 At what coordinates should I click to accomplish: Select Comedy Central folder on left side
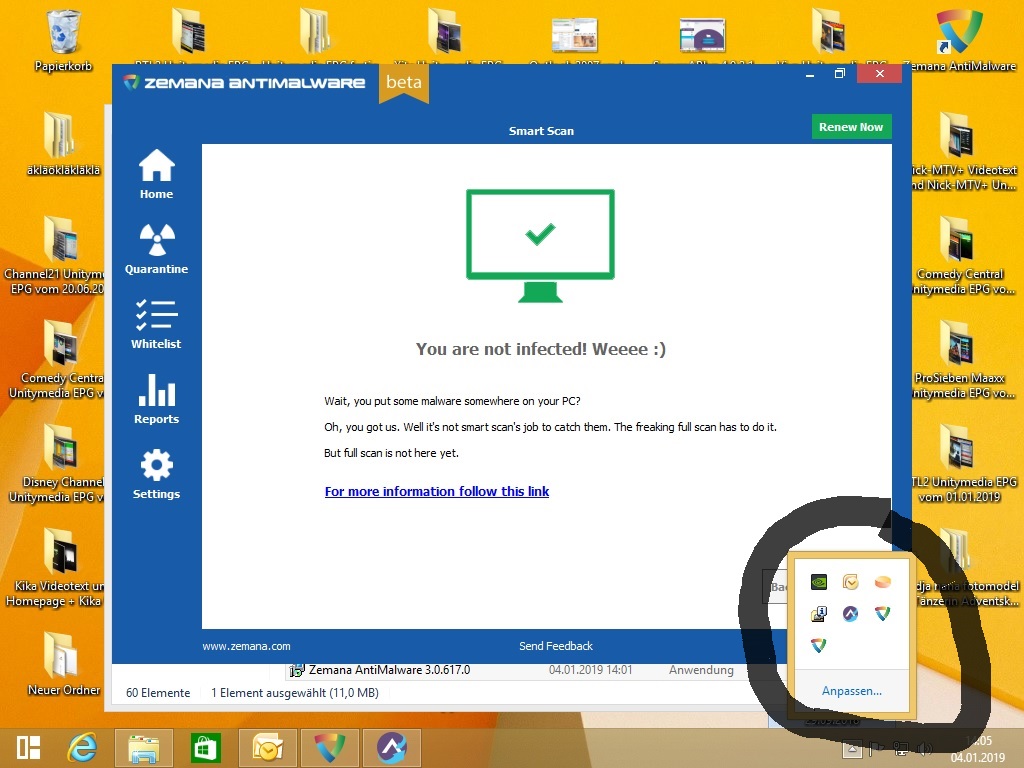point(57,360)
